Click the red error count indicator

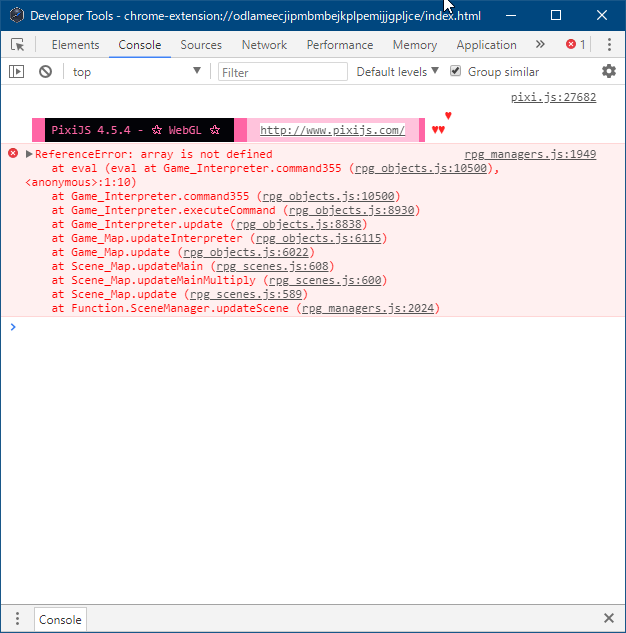(576, 44)
